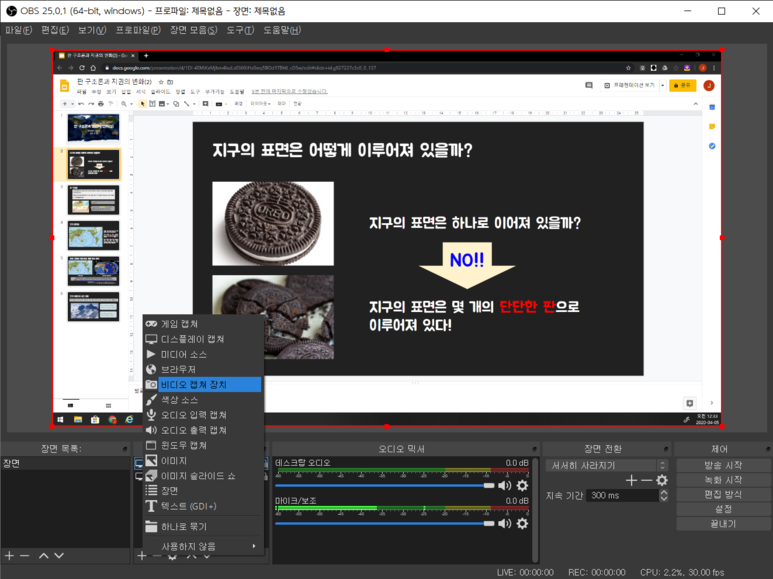The height and width of the screenshot is (579, 773).
Task: Open the 파일(F) menu
Action: pos(18,30)
